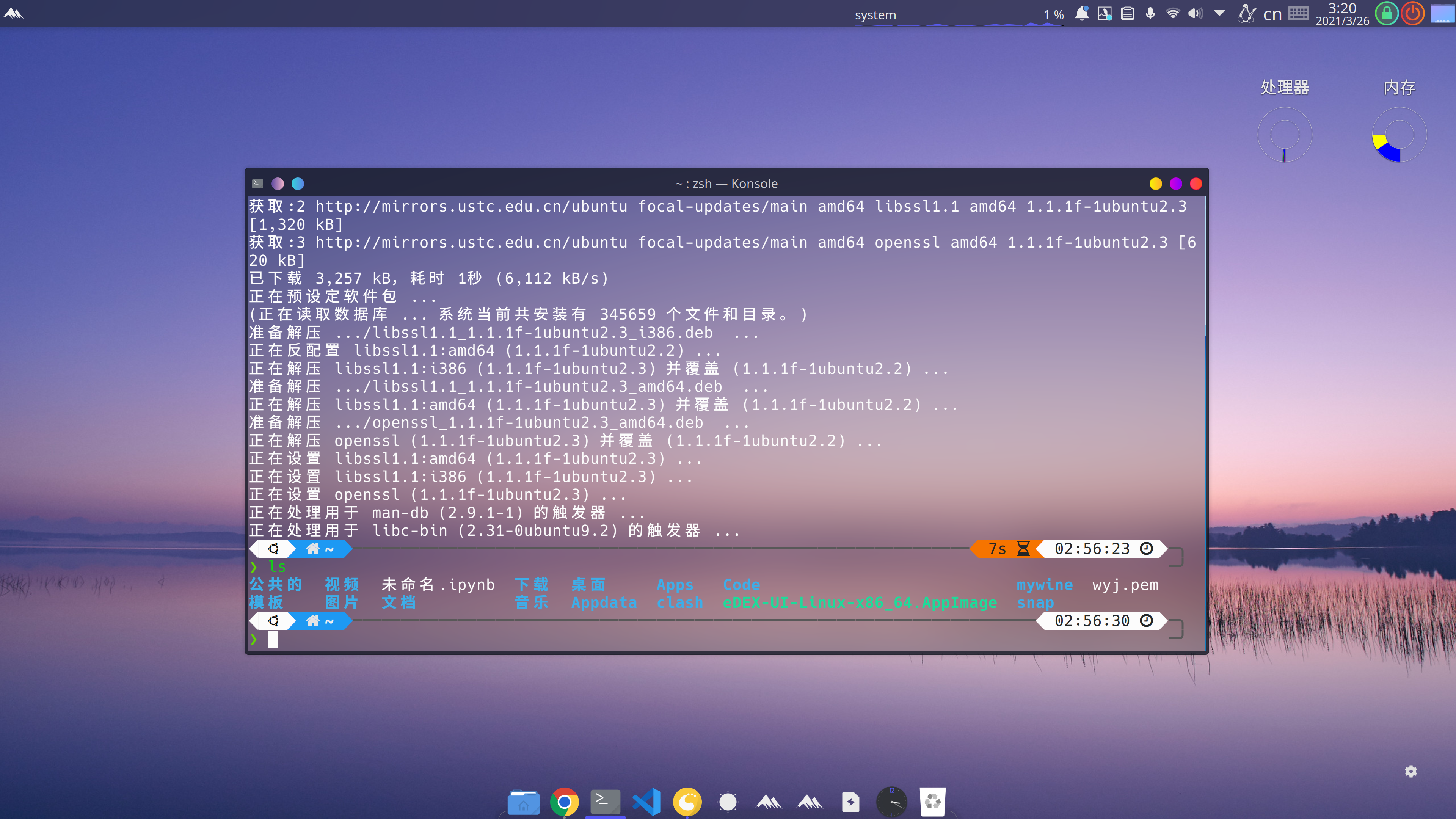Click the '02:56:23' prompt timestamp
1456x819 pixels.
(x=1092, y=549)
